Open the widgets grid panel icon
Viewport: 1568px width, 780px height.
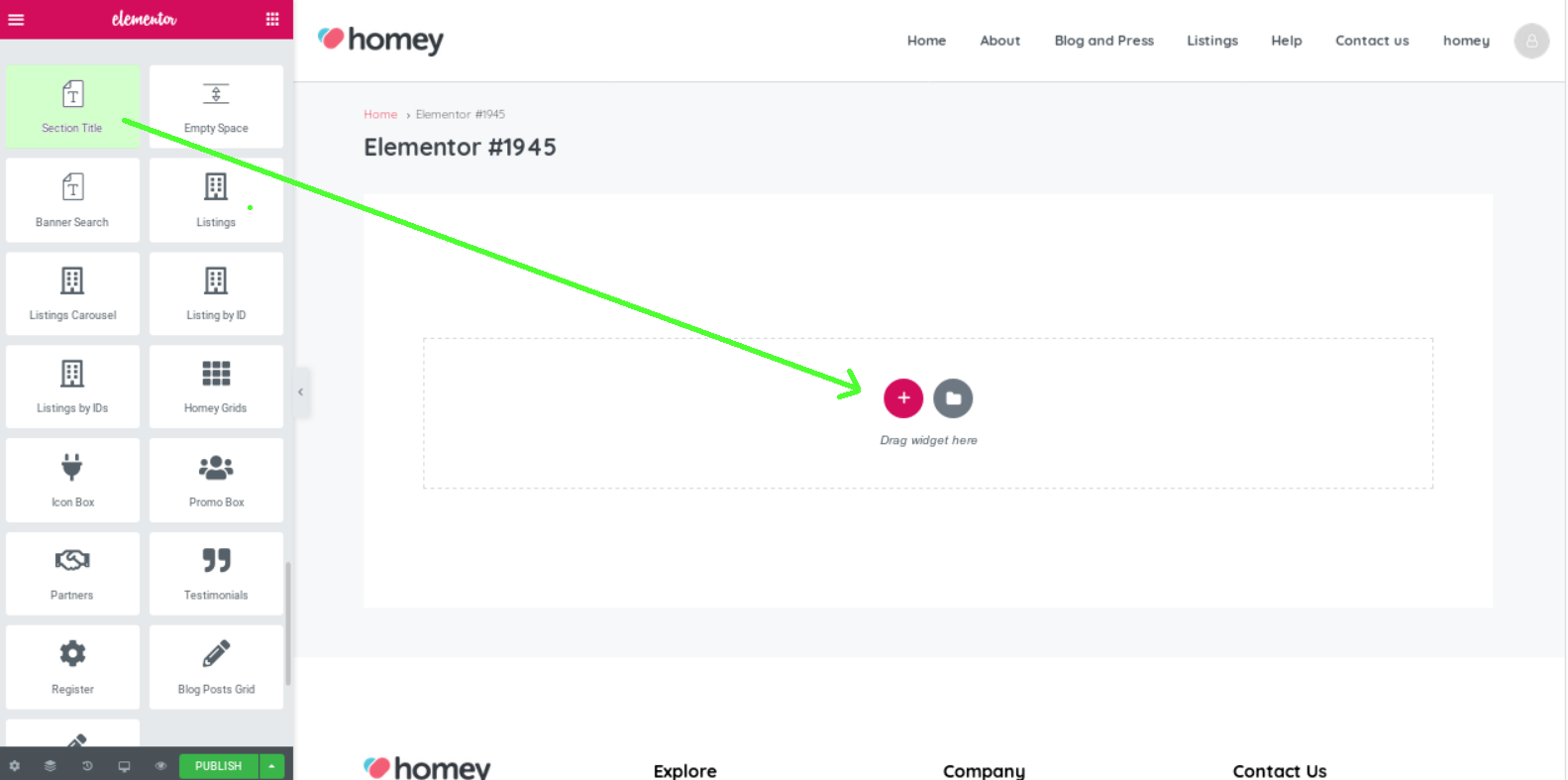[x=272, y=19]
